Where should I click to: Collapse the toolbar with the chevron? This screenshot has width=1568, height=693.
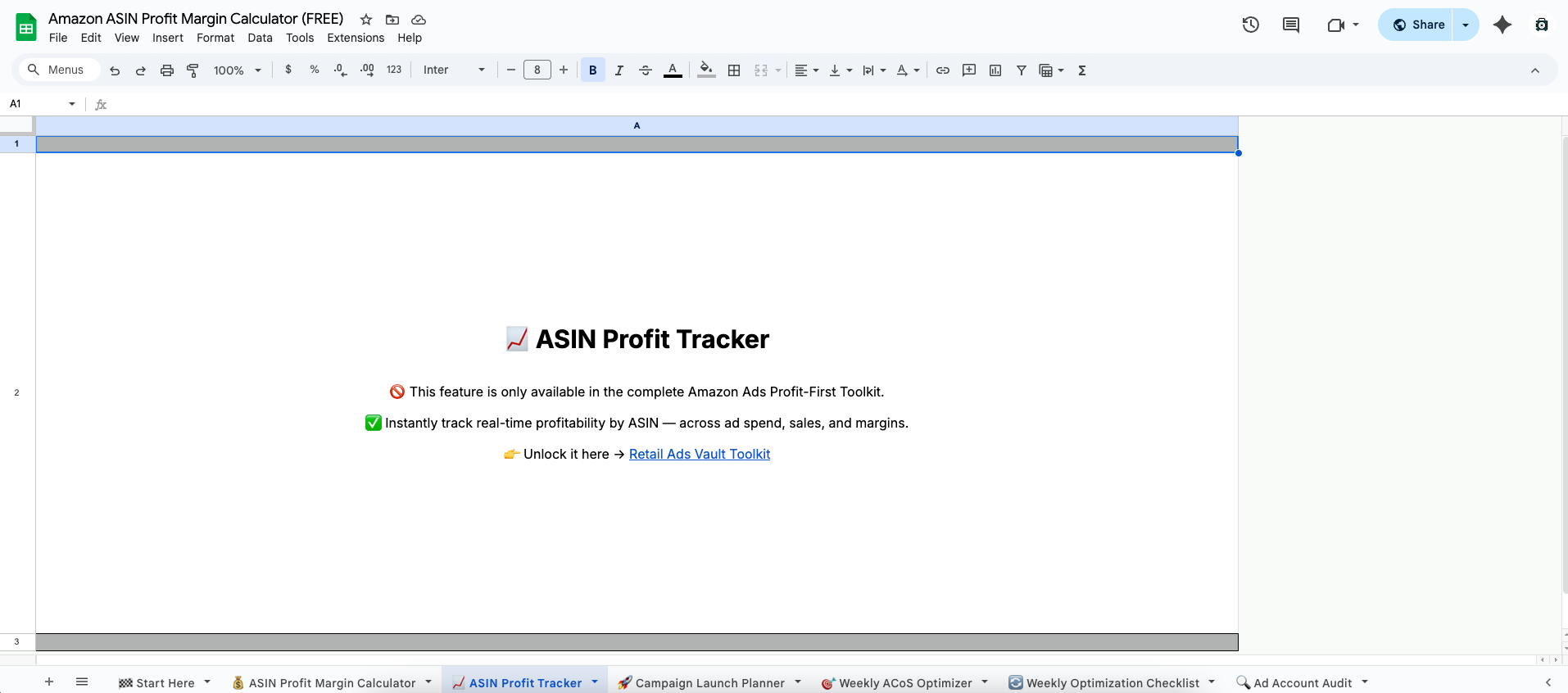[1535, 70]
